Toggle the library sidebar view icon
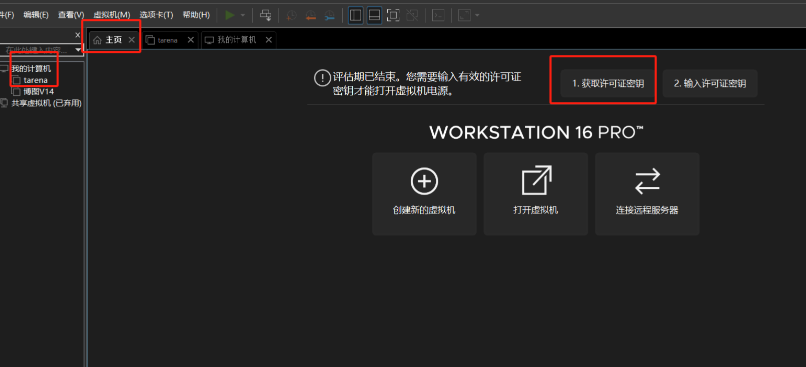Image resolution: width=806 pixels, height=367 pixels. [355, 15]
